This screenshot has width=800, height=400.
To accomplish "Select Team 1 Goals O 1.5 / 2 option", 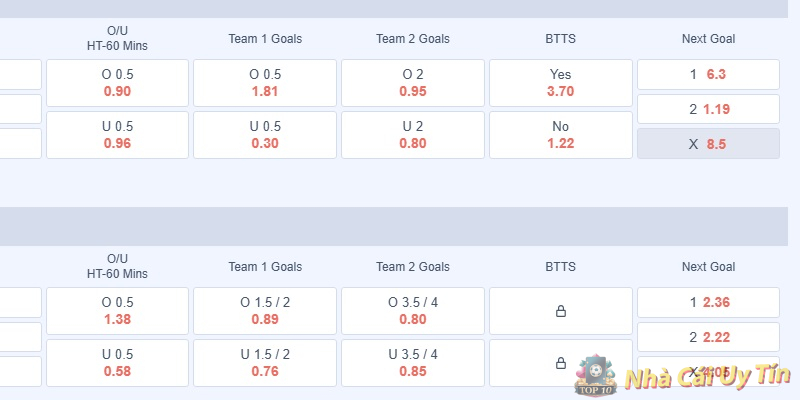I will (265, 311).
